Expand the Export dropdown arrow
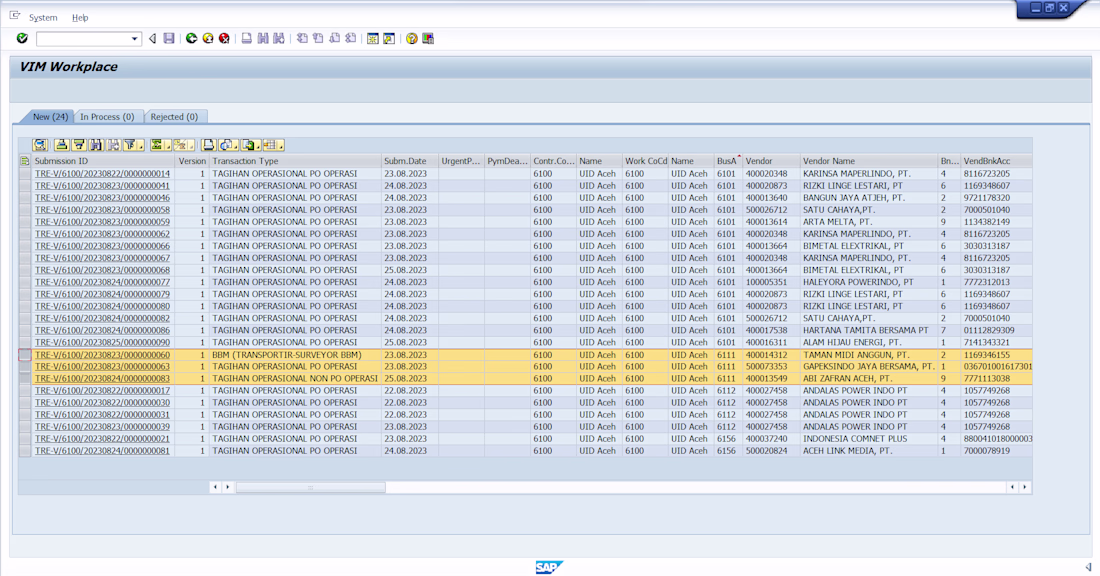1100x576 pixels. [258, 145]
